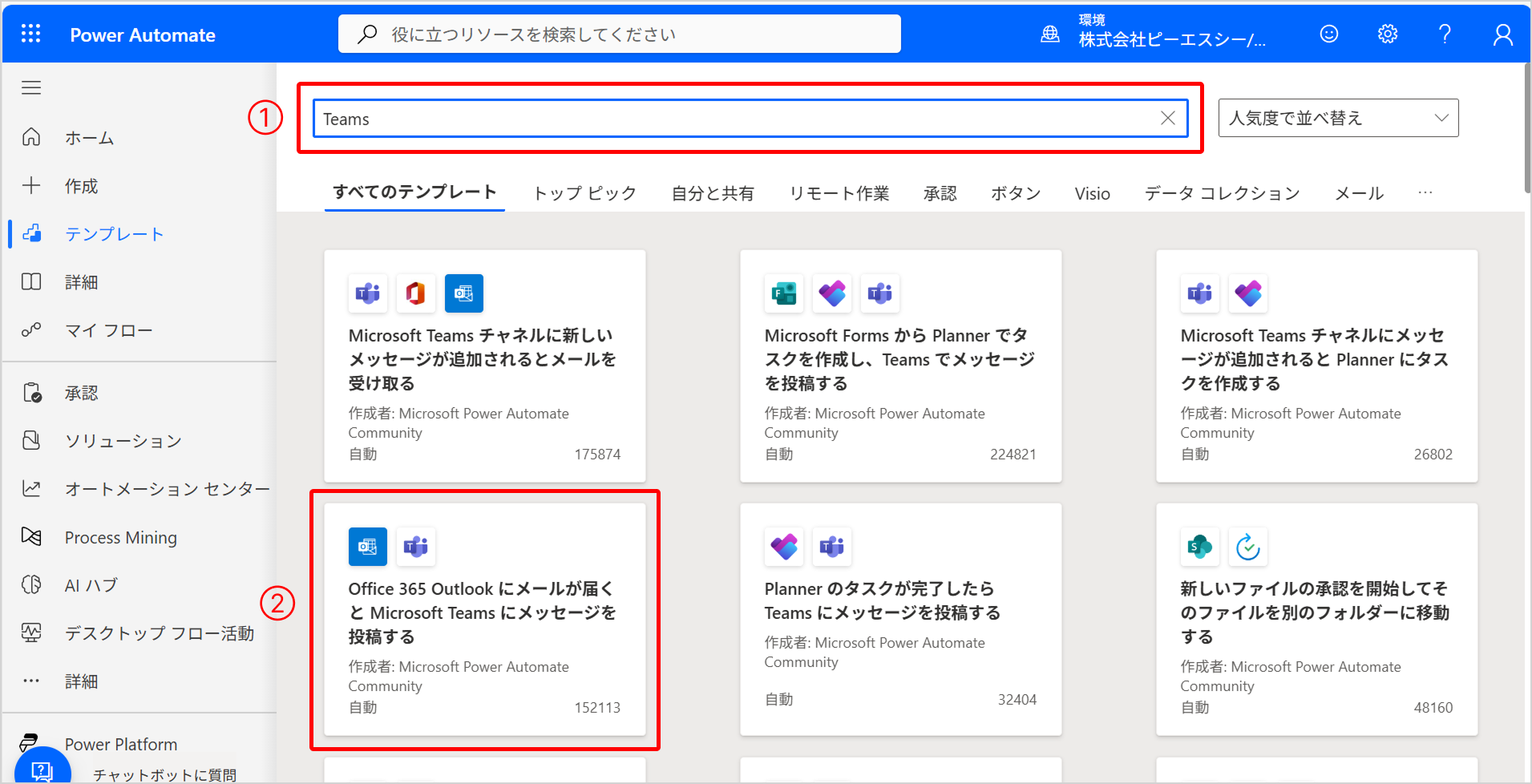The height and width of the screenshot is (784, 1532).
Task: Click the chatbot icon at bottom left
Action: (42, 770)
